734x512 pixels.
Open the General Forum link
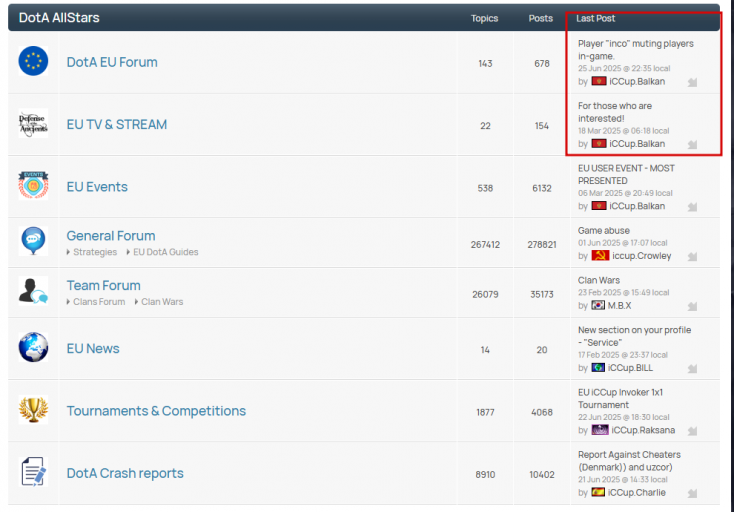[x=111, y=235]
